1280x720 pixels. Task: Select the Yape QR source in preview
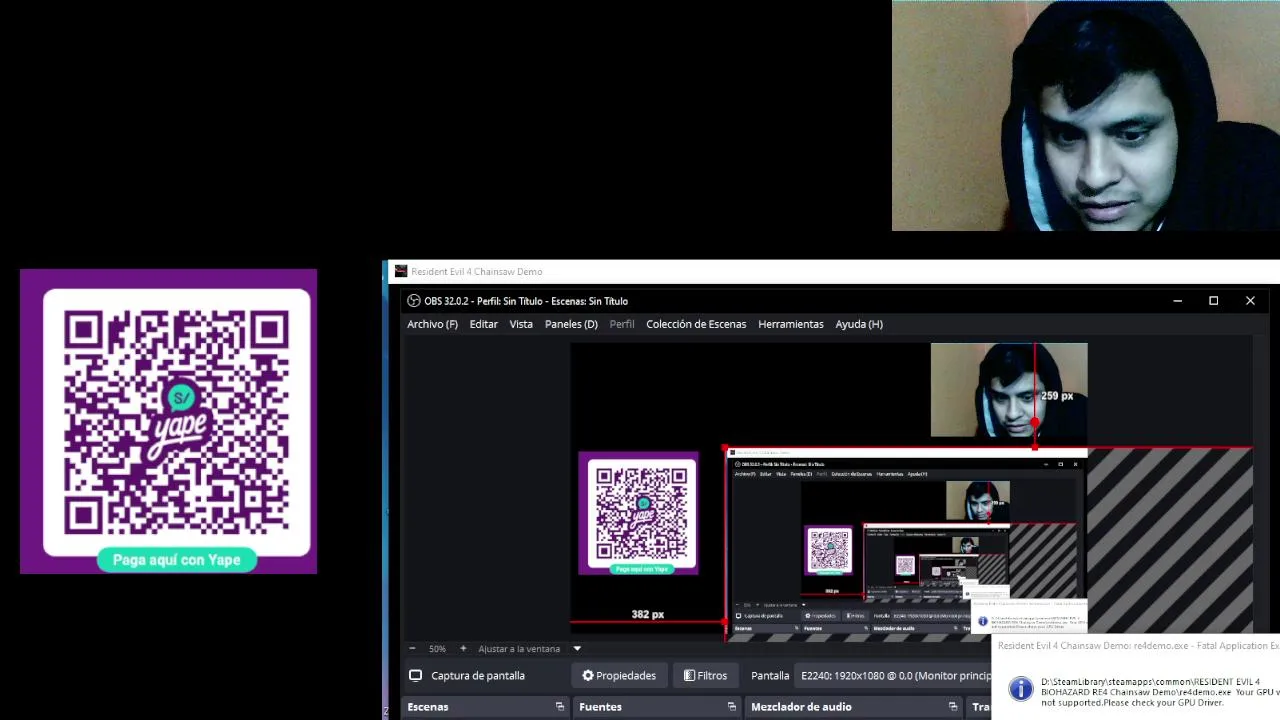pos(638,514)
